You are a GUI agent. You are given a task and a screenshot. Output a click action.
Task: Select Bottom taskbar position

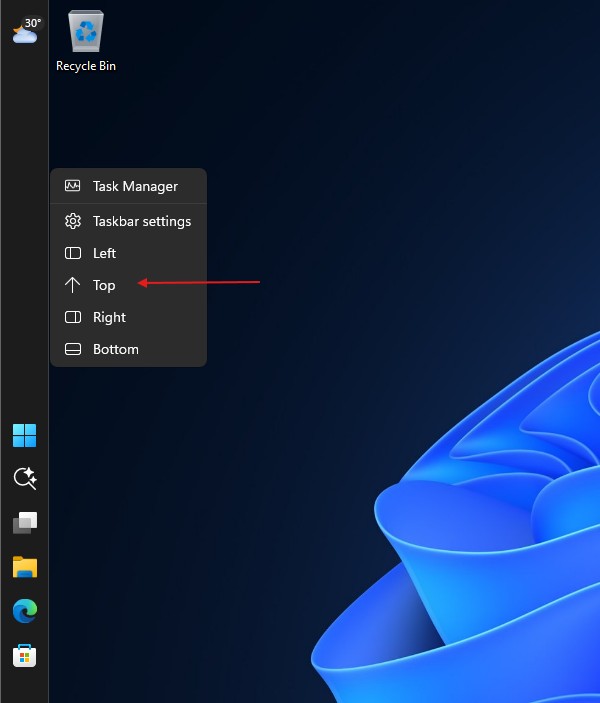click(x=128, y=349)
